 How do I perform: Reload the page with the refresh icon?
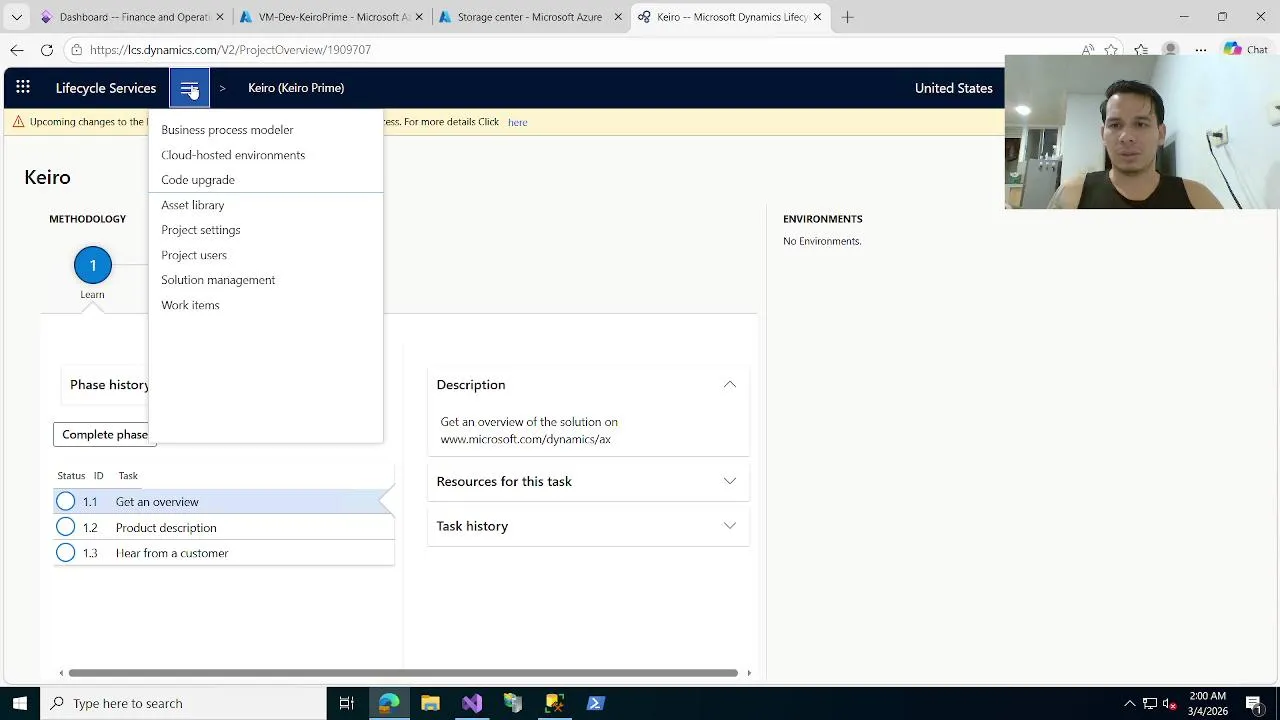click(47, 50)
